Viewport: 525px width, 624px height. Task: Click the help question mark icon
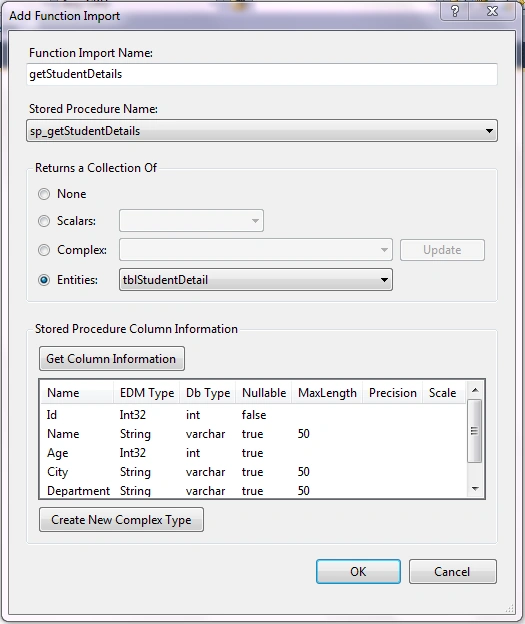[454, 11]
